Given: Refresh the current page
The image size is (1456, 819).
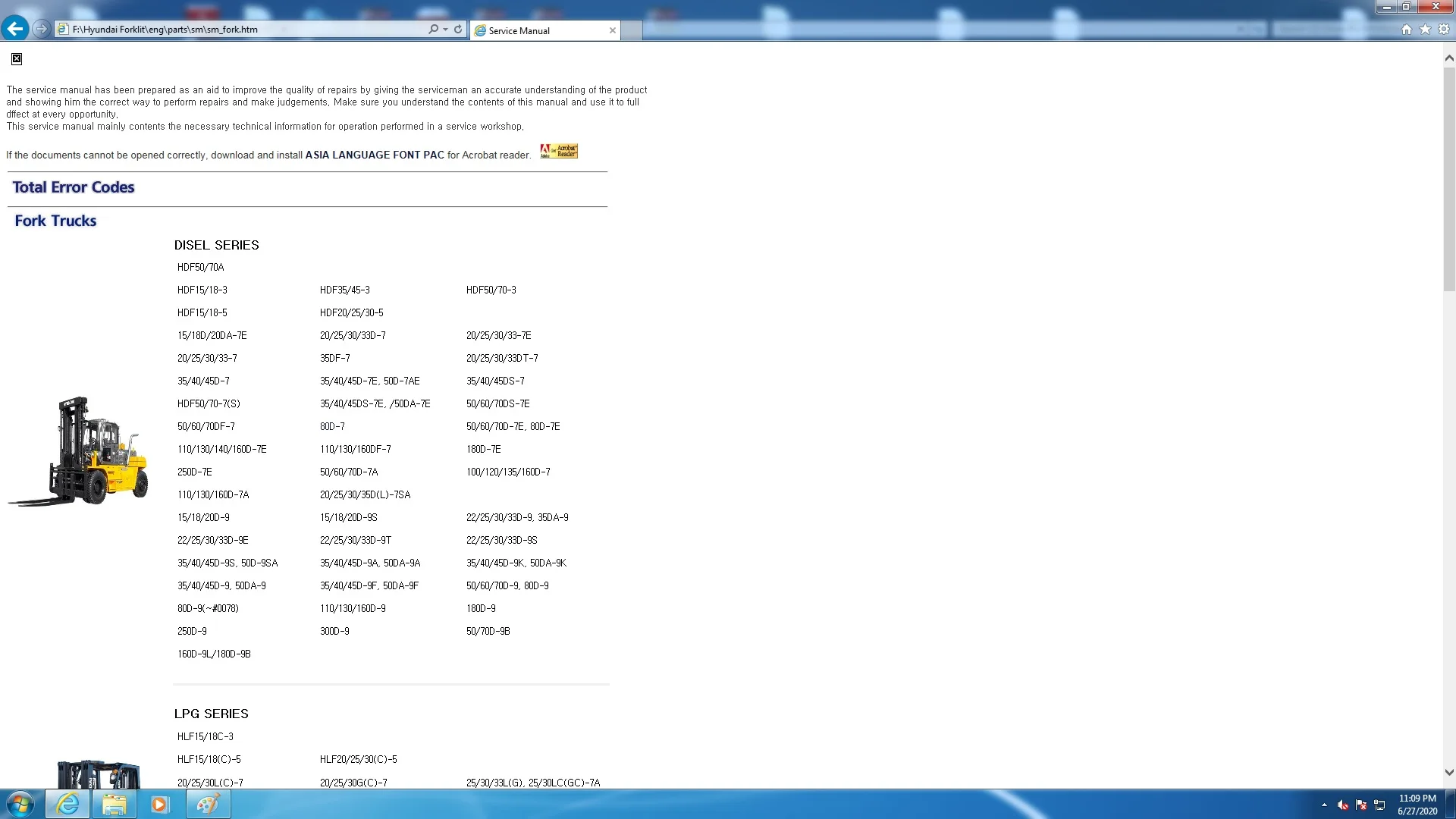Looking at the screenshot, I should 458,29.
